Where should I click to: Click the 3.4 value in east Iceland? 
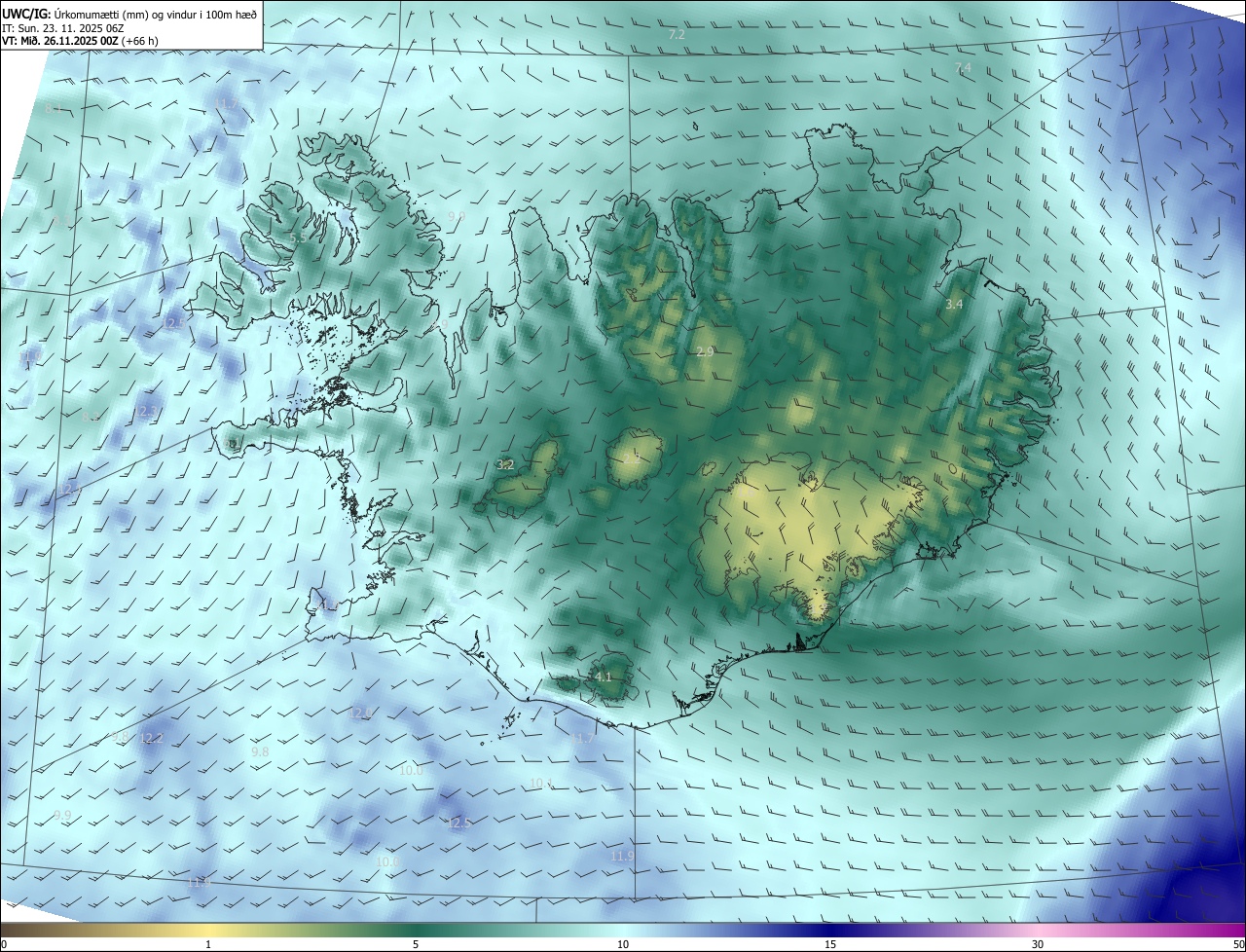point(955,305)
